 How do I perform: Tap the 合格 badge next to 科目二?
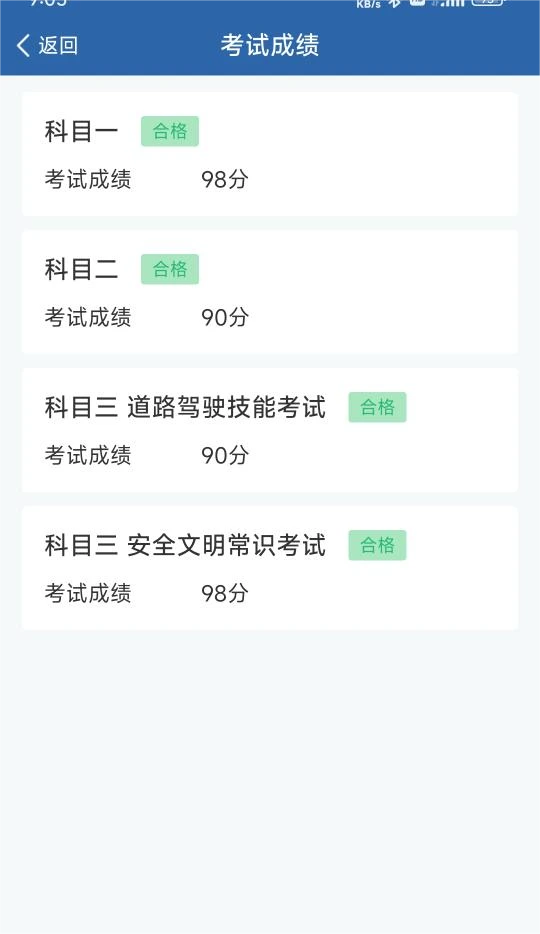(170, 269)
